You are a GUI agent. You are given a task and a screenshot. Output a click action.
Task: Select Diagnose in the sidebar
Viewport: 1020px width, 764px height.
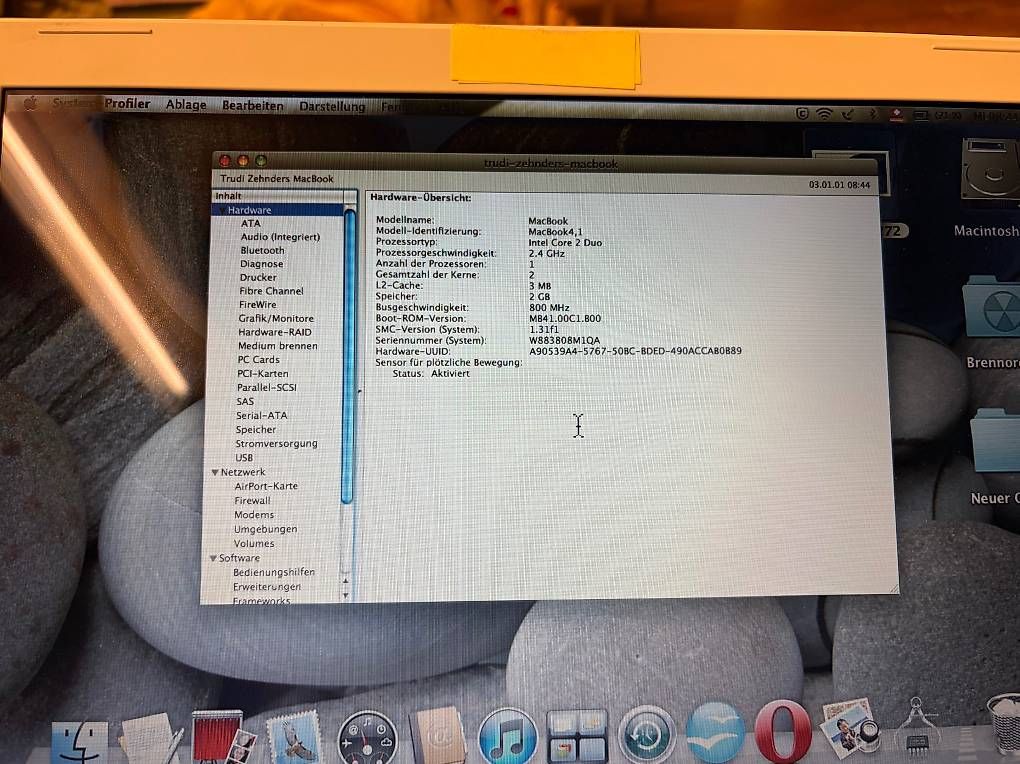tap(262, 264)
